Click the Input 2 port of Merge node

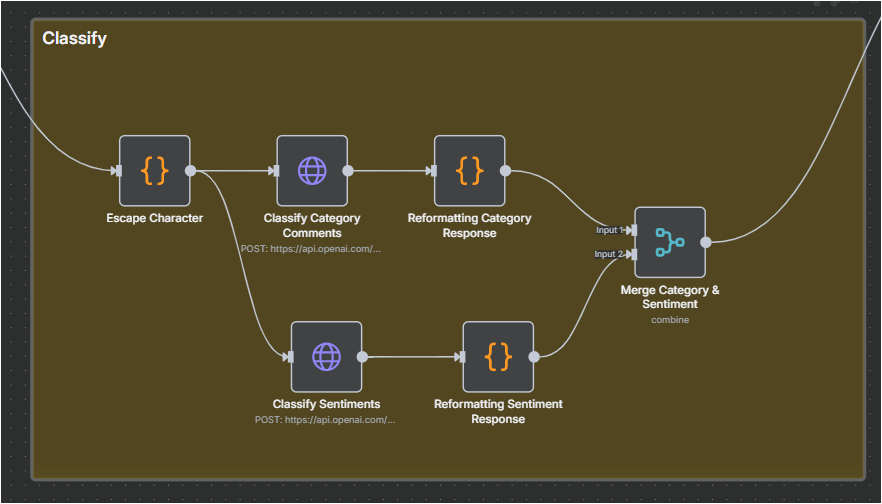tap(634, 254)
